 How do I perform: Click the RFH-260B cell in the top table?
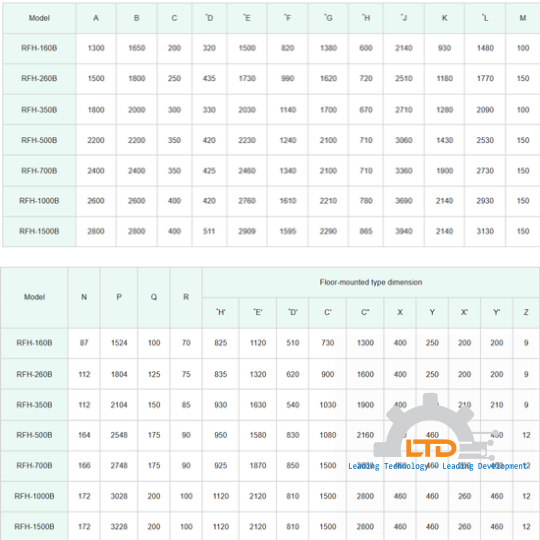39,79
